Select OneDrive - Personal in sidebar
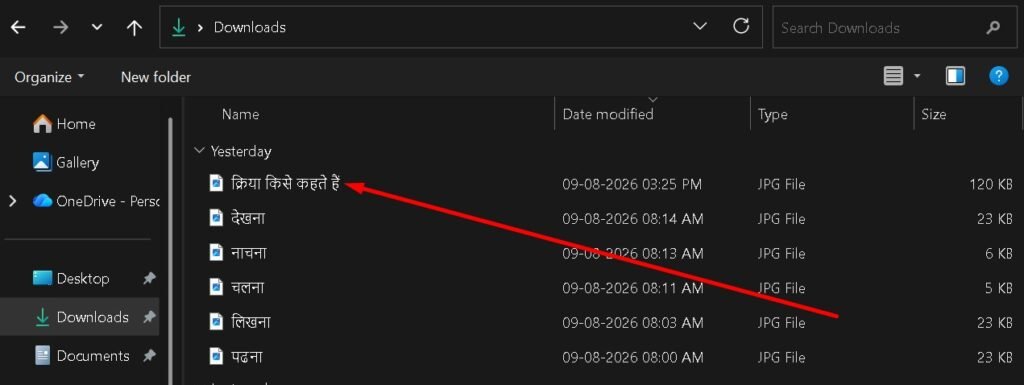This screenshot has width=1024, height=385. tap(96, 201)
